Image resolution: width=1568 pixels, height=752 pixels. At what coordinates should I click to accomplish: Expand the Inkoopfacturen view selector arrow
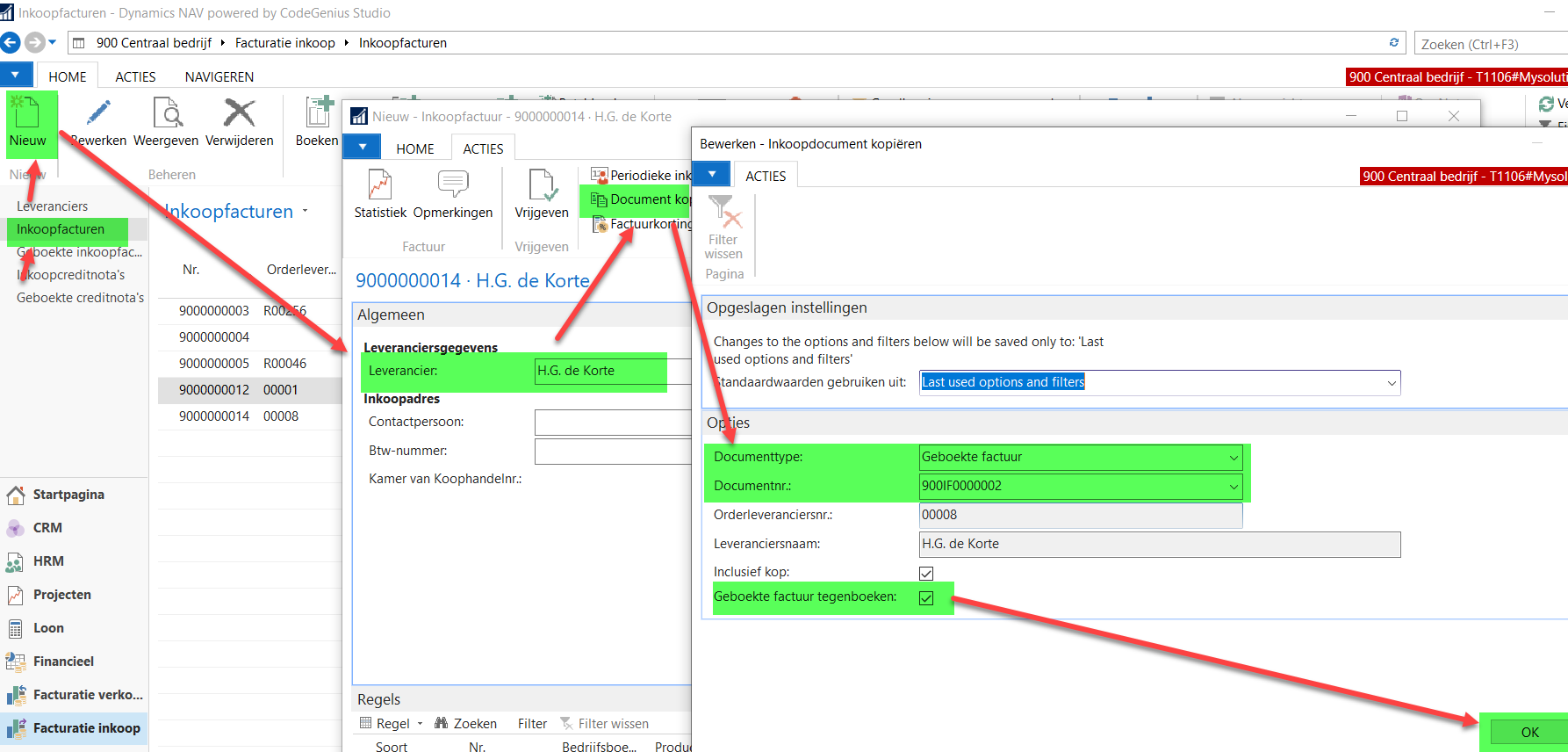tap(306, 211)
